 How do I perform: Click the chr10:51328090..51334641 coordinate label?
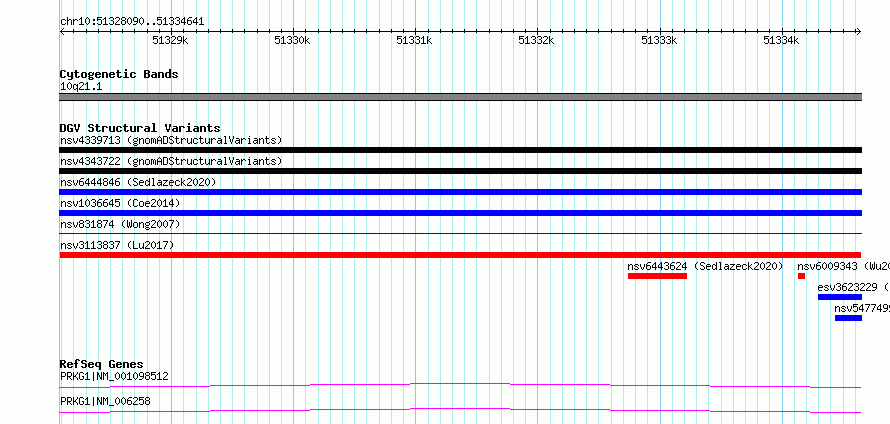pos(132,22)
